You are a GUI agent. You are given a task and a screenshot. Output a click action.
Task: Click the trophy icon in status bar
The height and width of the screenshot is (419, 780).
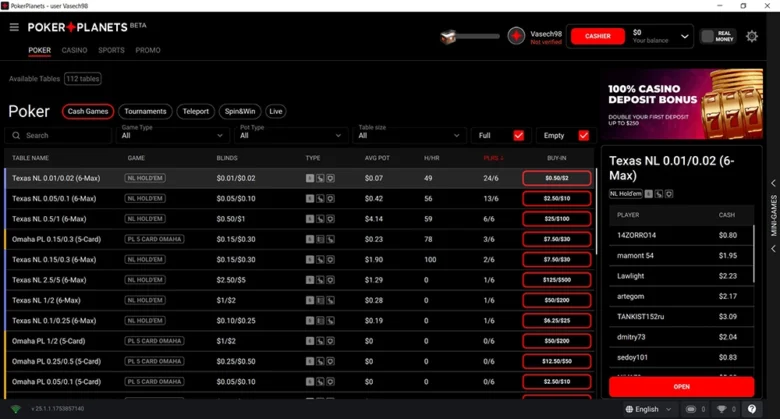(721, 409)
